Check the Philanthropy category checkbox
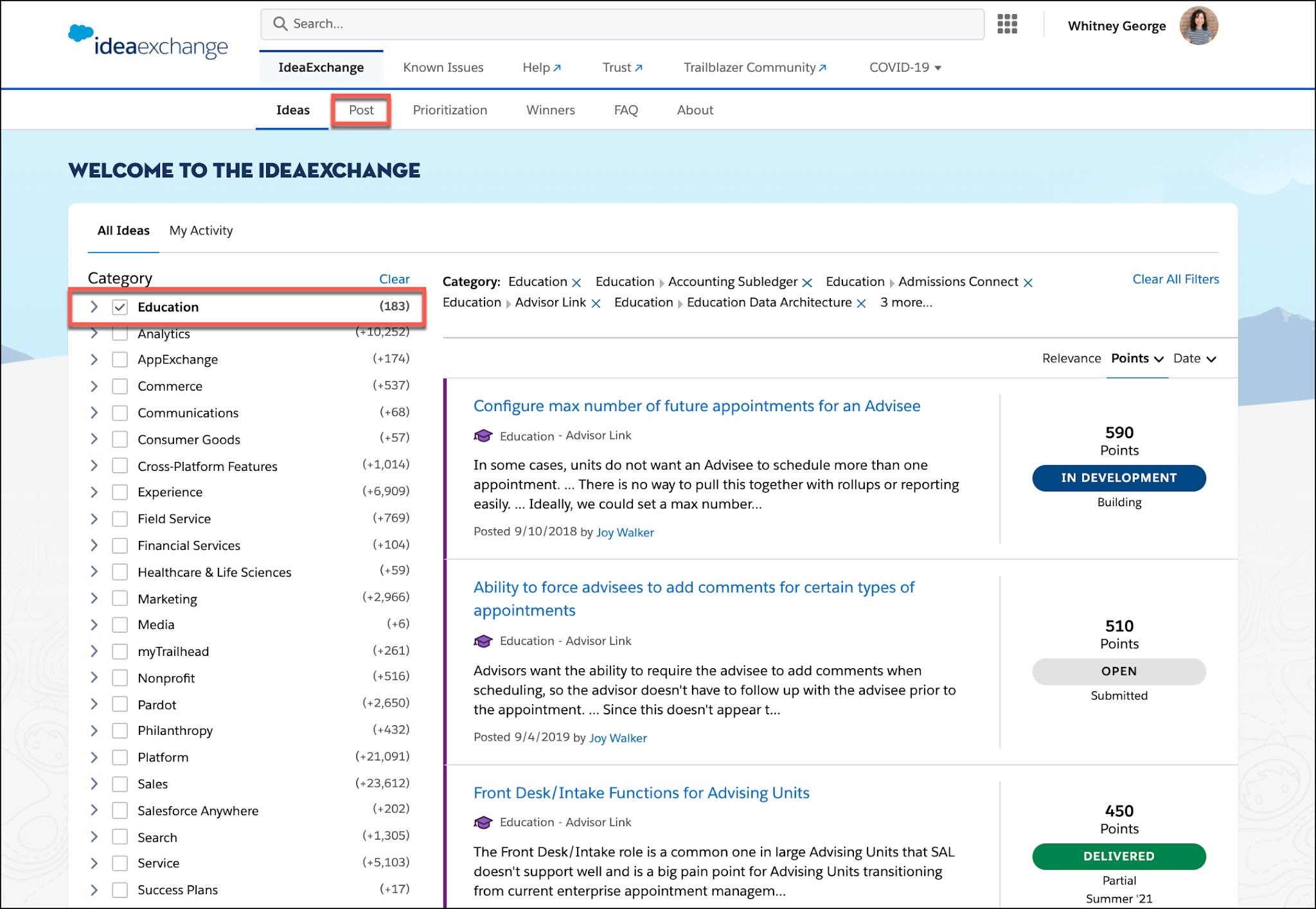The width and height of the screenshot is (1316, 909). (120, 730)
